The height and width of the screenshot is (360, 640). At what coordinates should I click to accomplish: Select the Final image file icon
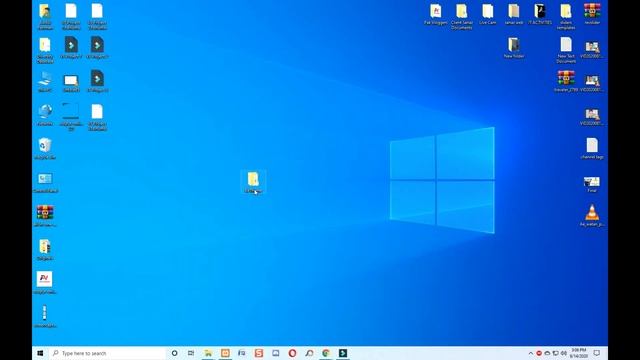[x=592, y=184]
